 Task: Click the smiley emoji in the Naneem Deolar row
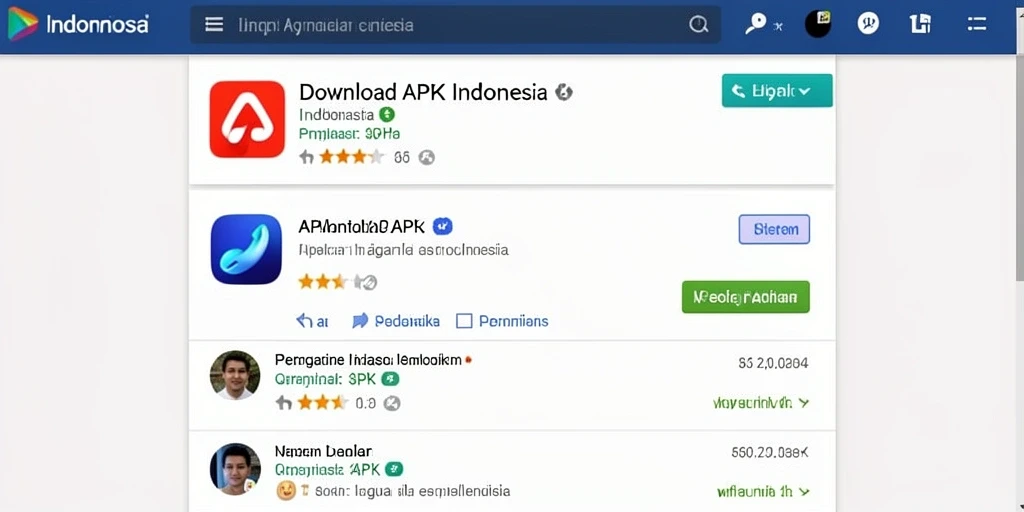click(285, 491)
